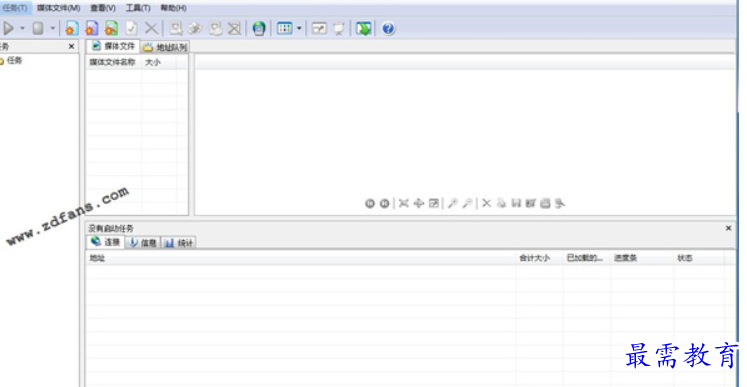Click the thumbnail view mode icon
The height and width of the screenshot is (387, 747).
click(284, 29)
